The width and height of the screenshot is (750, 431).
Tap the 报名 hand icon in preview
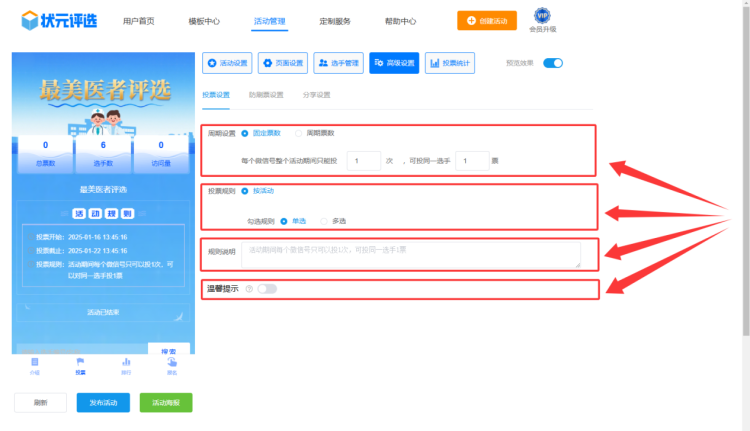click(172, 363)
